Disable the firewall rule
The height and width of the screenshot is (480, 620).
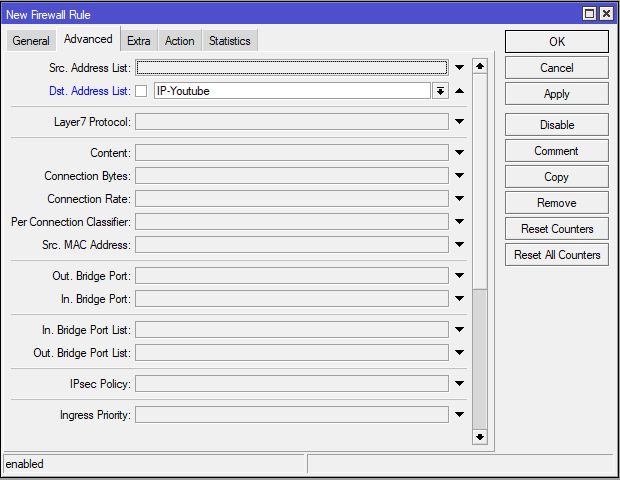[556, 125]
